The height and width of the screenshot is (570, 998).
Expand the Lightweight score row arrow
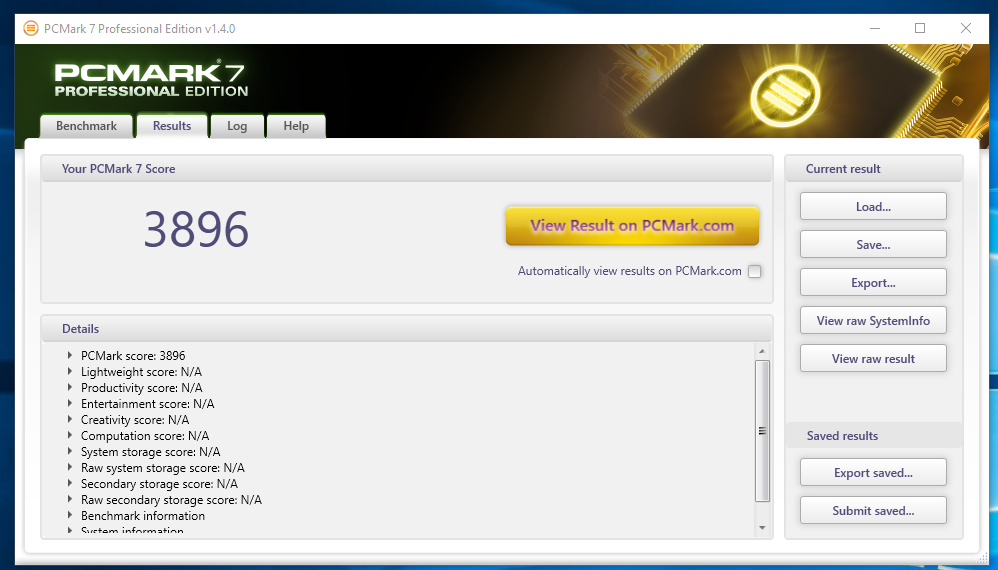click(70, 372)
